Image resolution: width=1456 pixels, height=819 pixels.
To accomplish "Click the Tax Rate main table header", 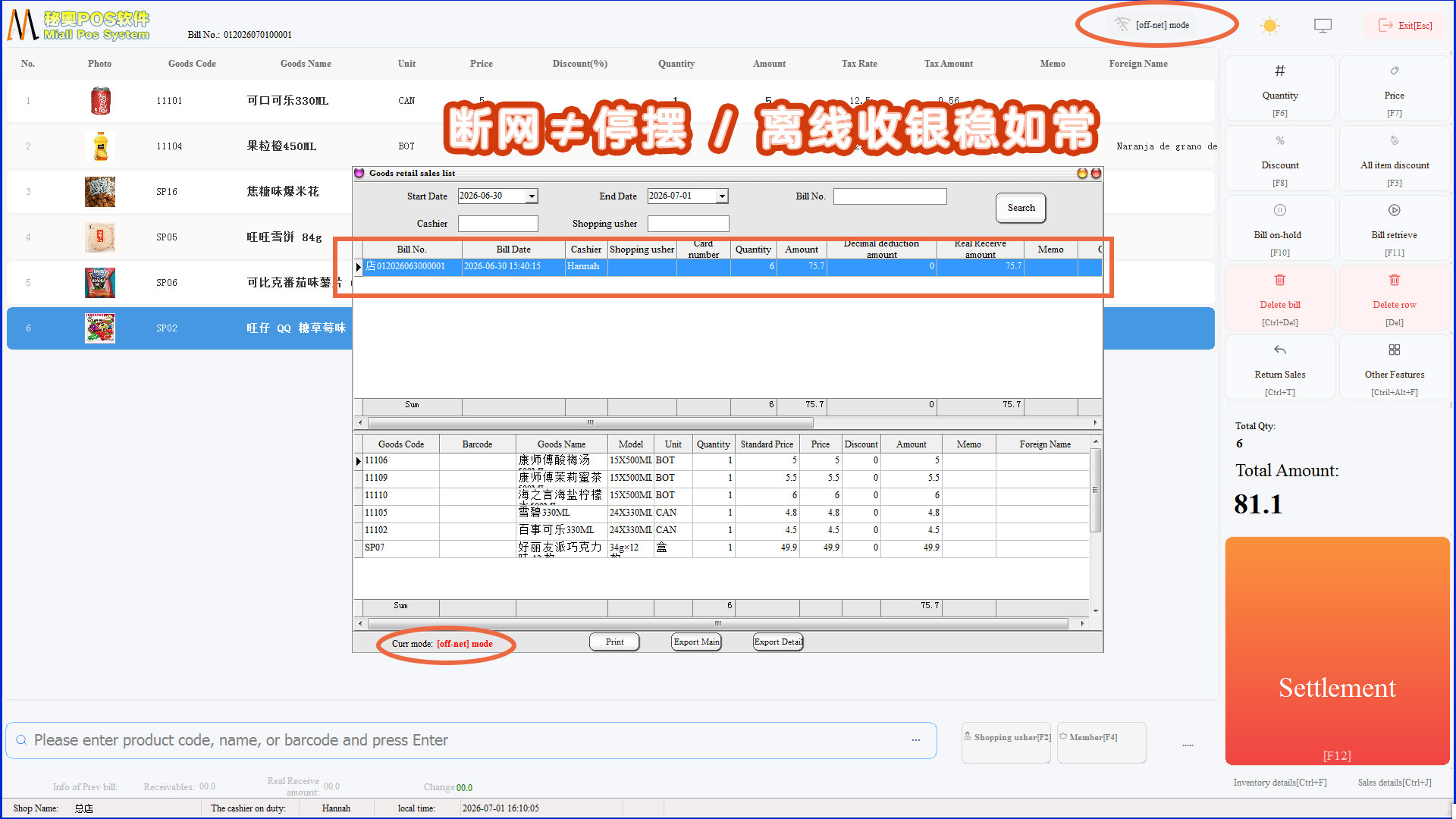I will [x=858, y=64].
